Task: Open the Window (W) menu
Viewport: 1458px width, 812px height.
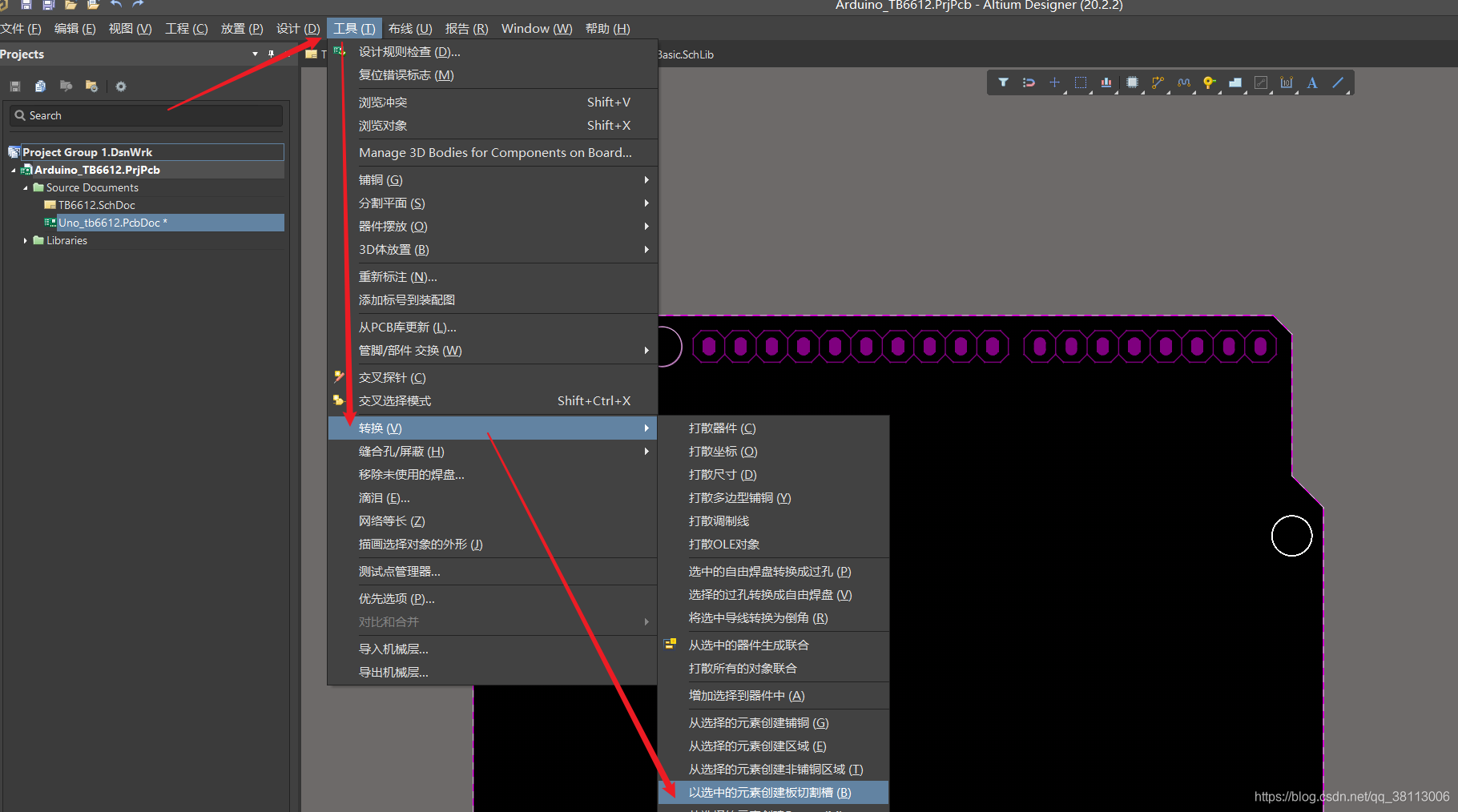Action: pos(537,29)
